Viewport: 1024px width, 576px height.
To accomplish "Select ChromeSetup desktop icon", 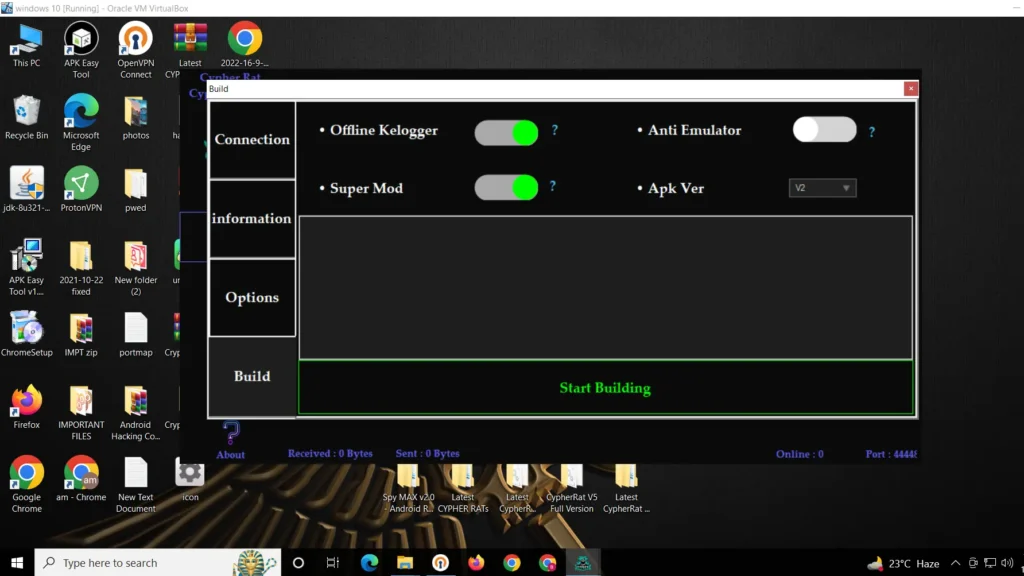I will (x=27, y=334).
